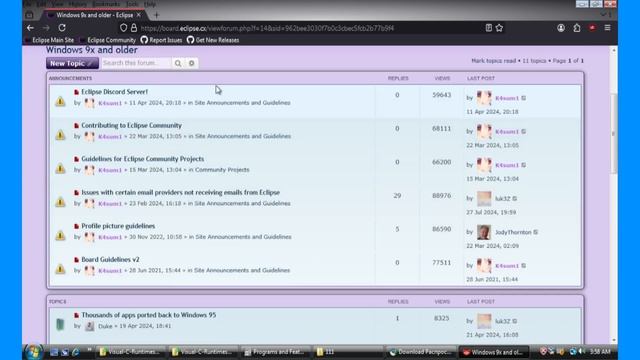The height and width of the screenshot is (360, 640).
Task: Open Report Issues GitHub bookmark
Action: click(x=161, y=40)
